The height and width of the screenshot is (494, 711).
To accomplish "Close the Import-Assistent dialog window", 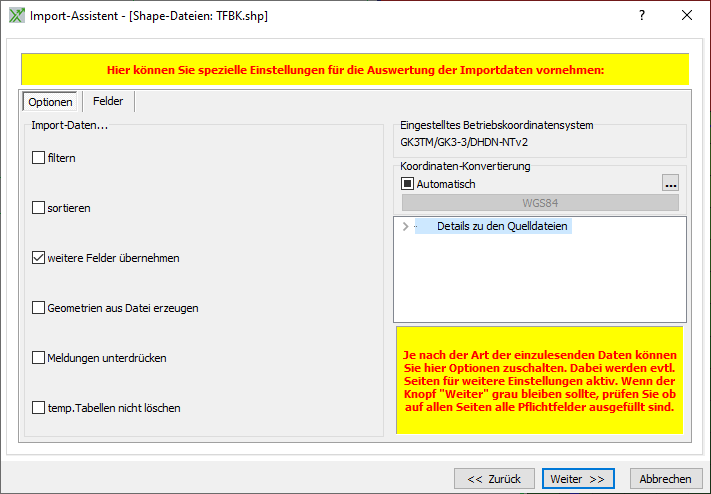I will (687, 16).
